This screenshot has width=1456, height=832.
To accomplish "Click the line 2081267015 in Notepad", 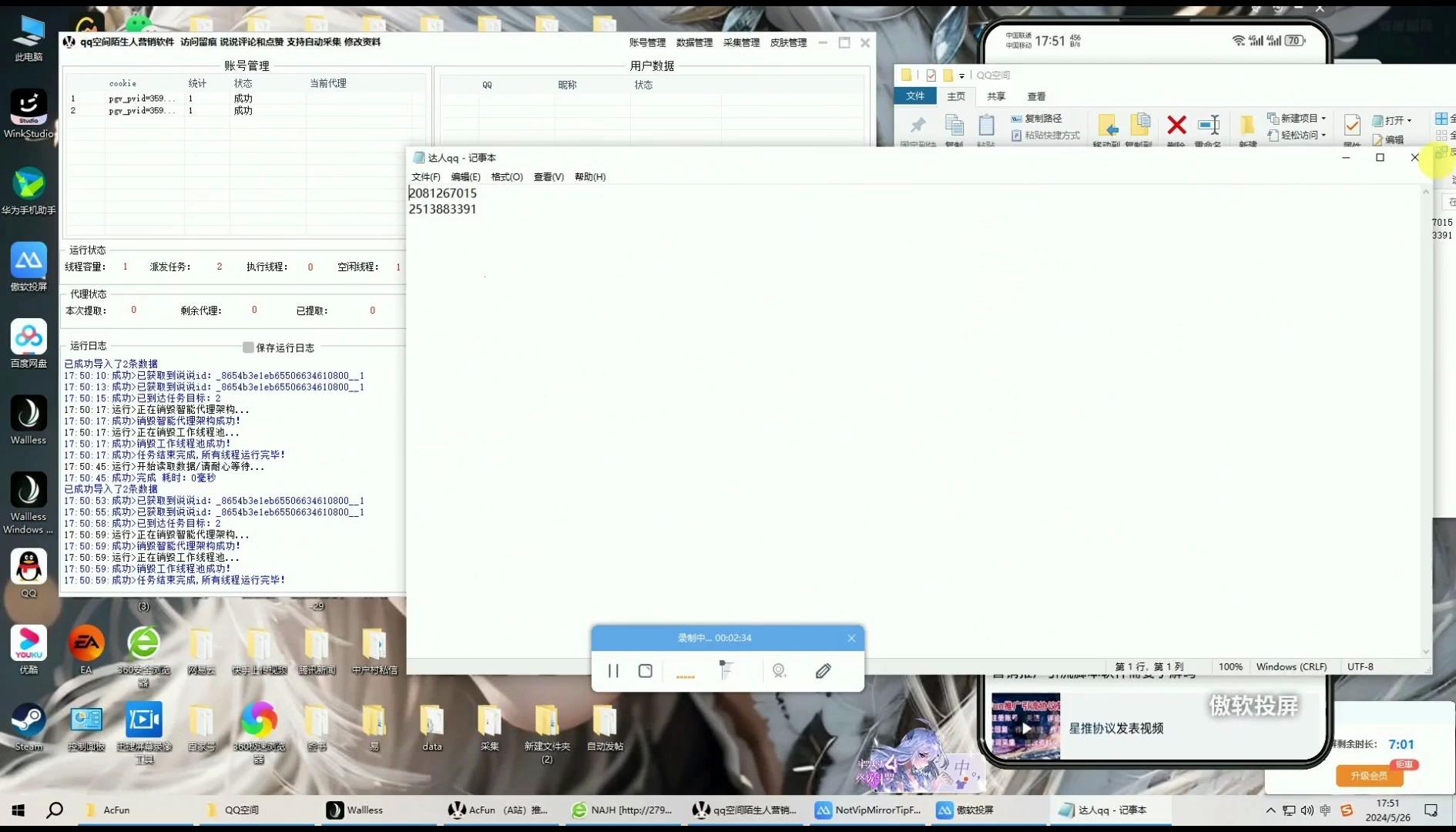I will [x=443, y=193].
